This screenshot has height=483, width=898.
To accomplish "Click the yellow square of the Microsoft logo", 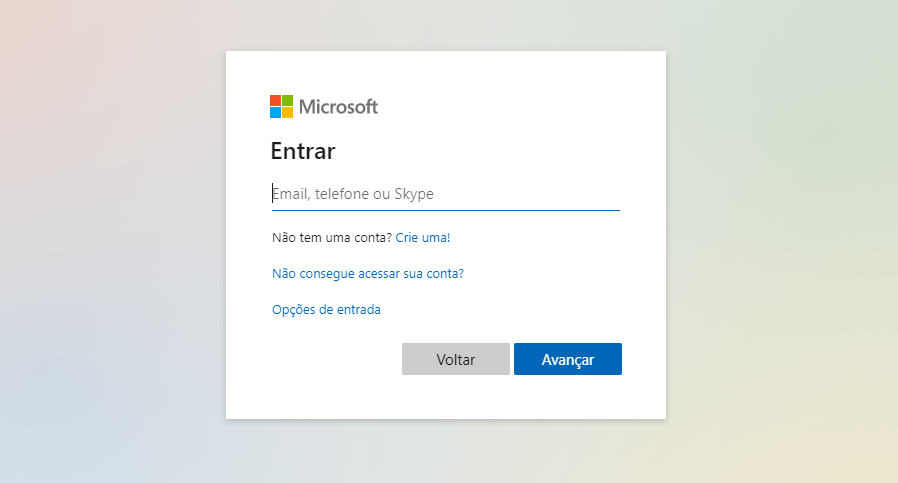I will [x=287, y=112].
